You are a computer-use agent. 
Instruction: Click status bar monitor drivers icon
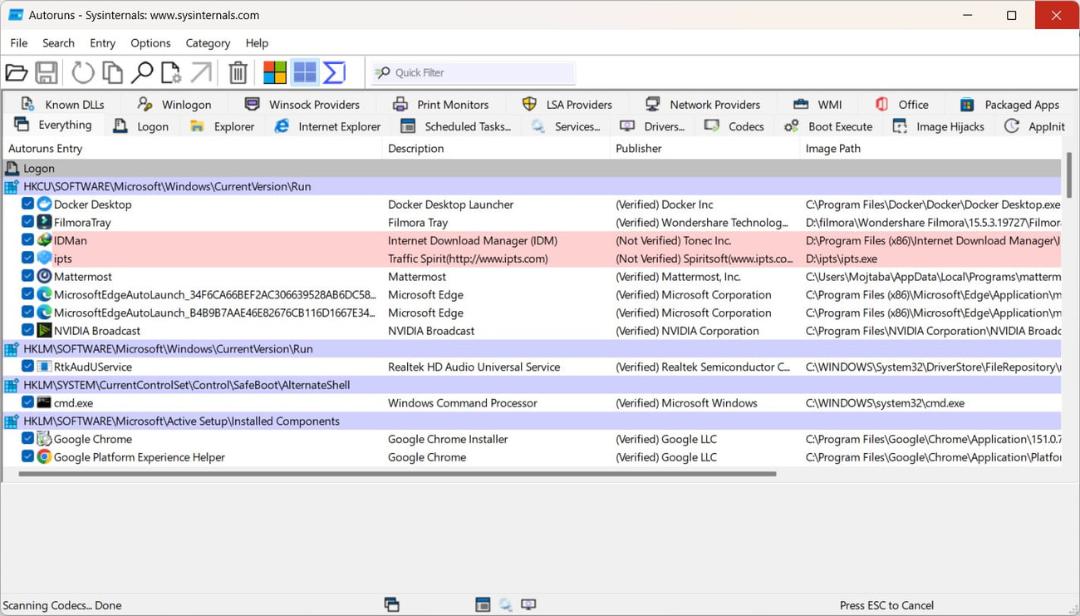click(528, 604)
